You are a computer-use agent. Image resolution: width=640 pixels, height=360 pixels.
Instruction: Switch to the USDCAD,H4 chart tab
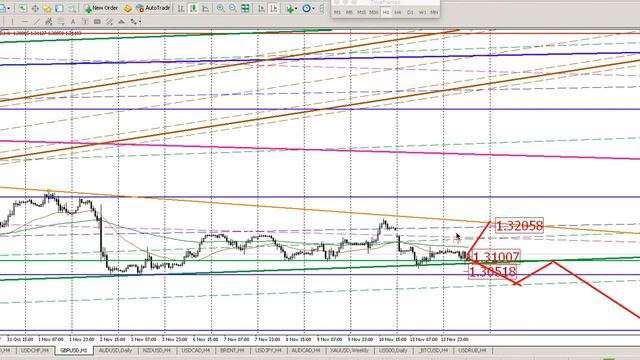[x=196, y=350]
